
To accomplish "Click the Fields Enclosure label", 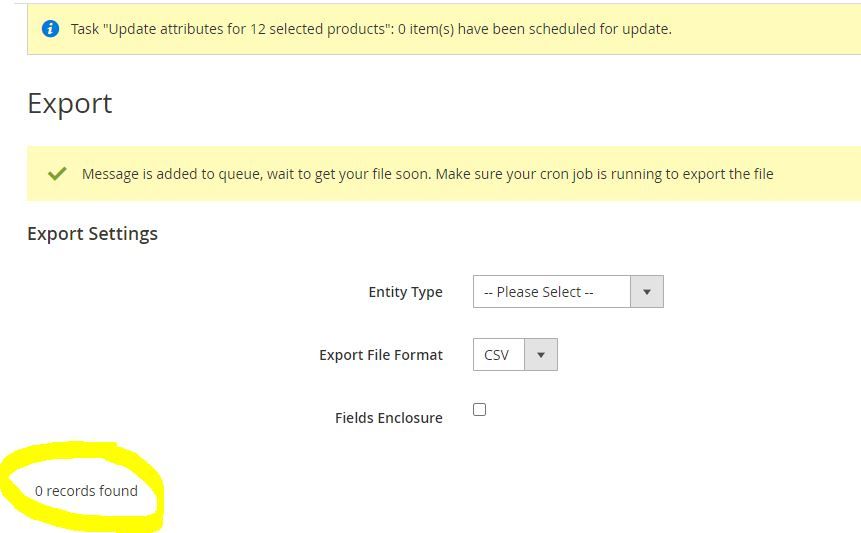I will point(388,418).
